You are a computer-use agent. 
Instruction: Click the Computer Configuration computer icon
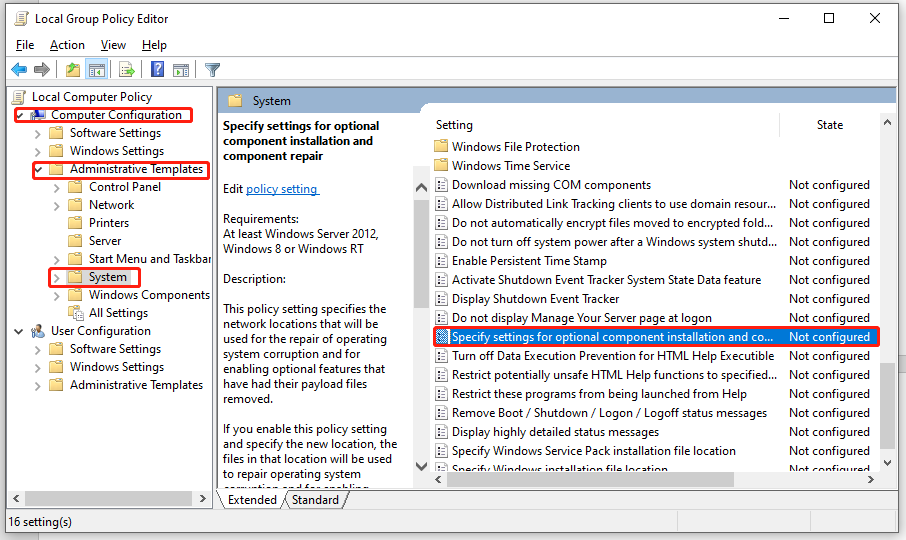coord(38,115)
